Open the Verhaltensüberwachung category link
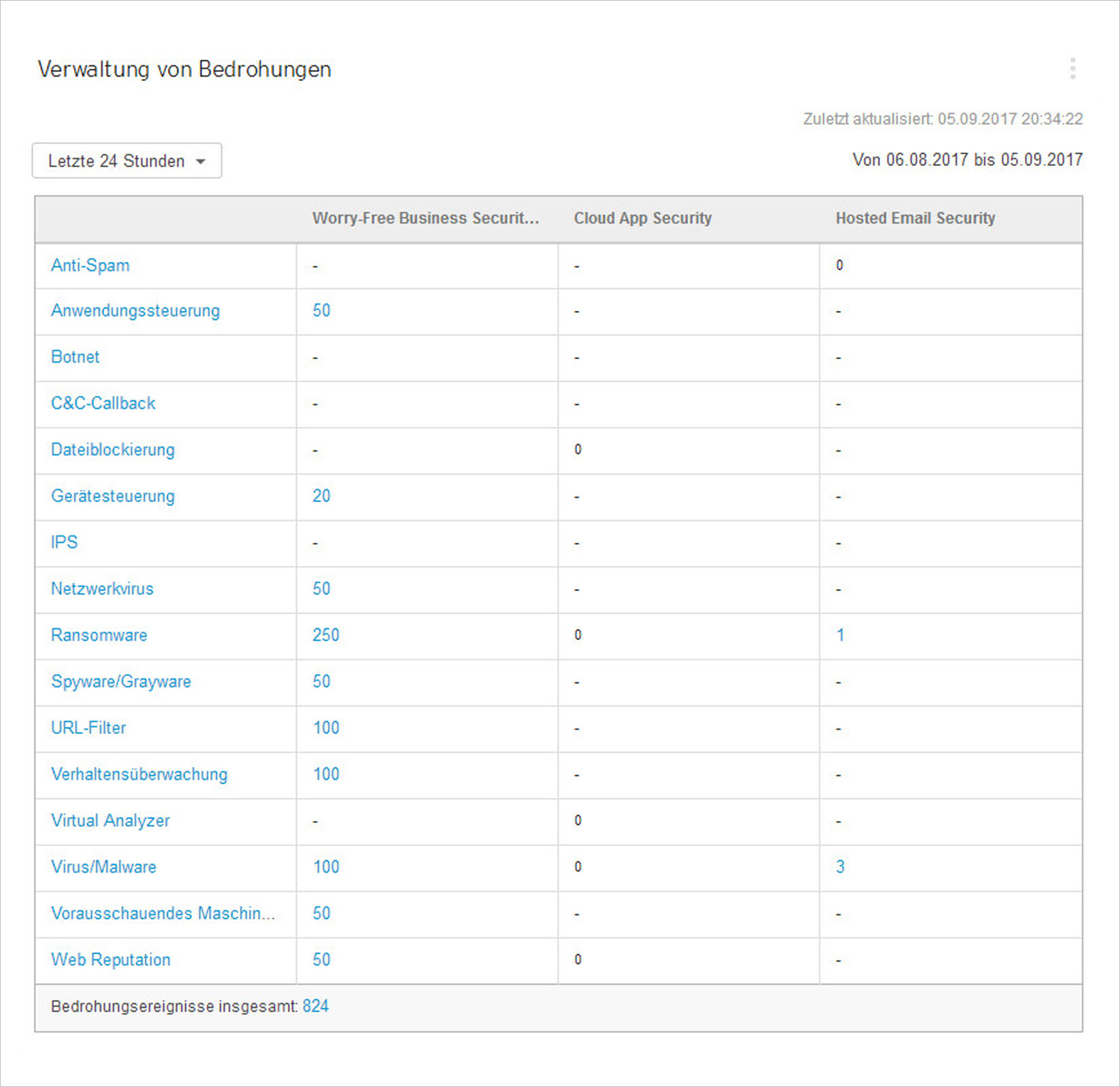The height and width of the screenshot is (1087, 1120). click(139, 774)
